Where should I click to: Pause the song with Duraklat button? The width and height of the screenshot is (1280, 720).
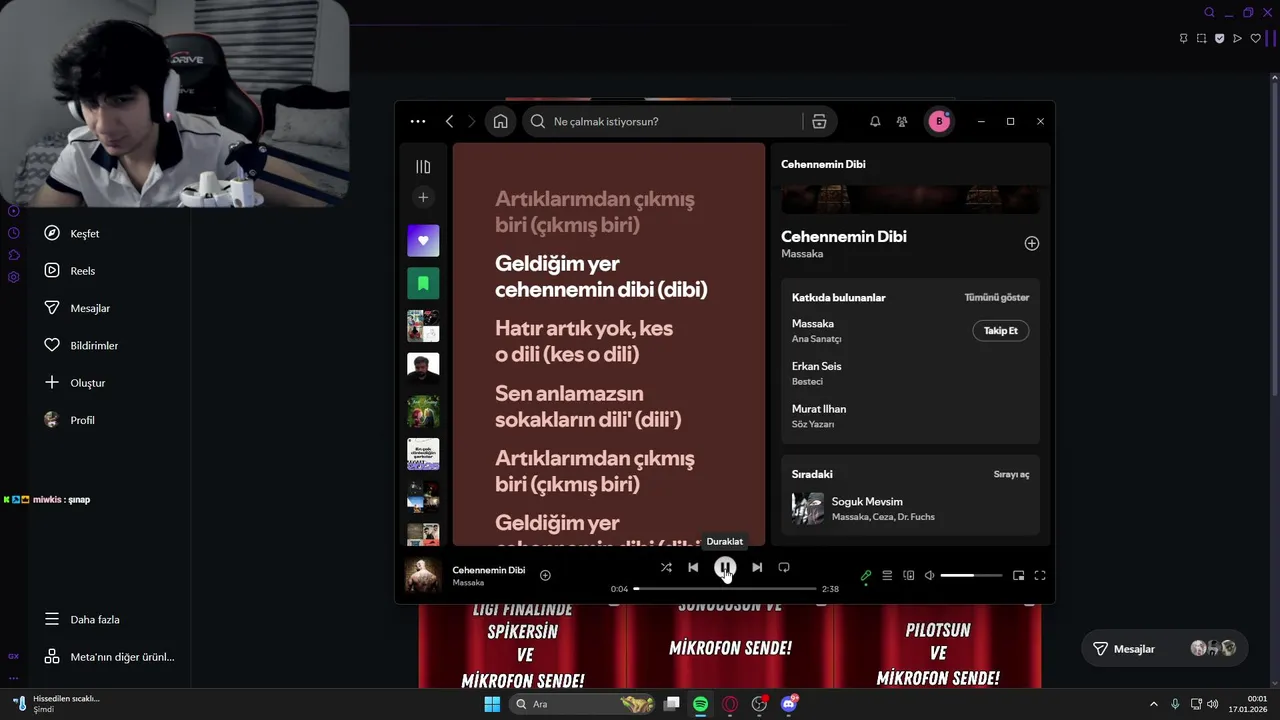(x=725, y=568)
